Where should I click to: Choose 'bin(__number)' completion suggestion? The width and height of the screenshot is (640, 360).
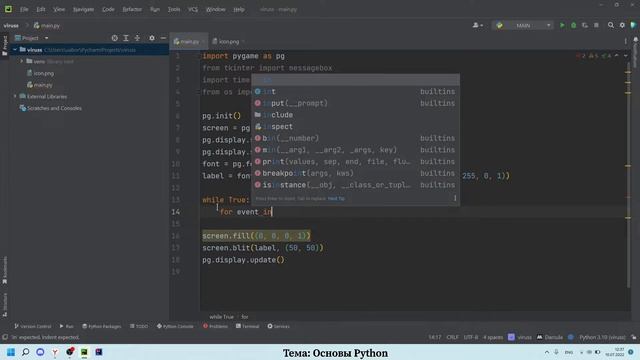click(355, 138)
